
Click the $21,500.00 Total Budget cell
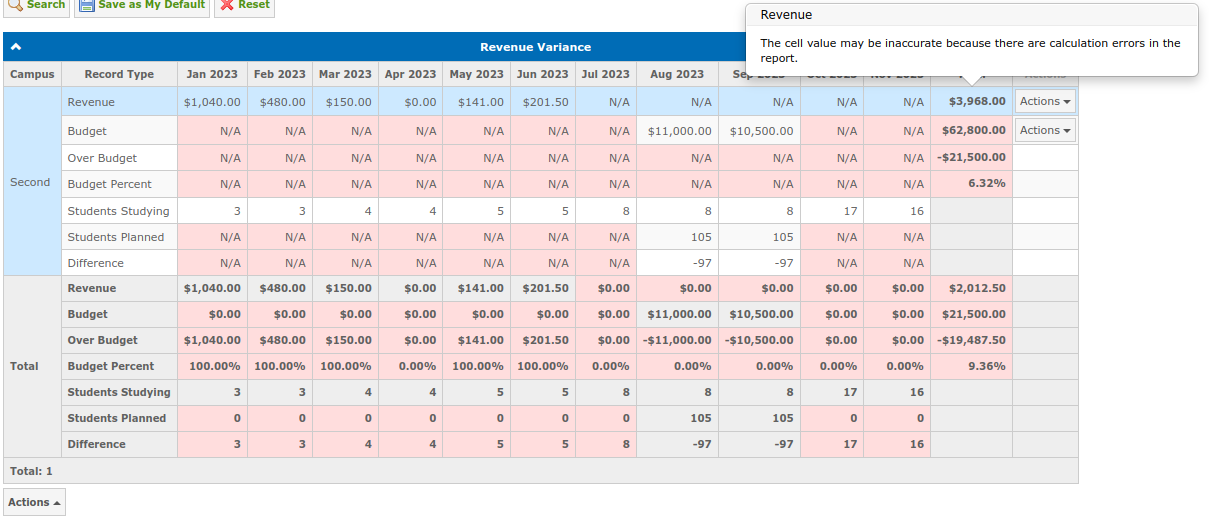[971, 314]
